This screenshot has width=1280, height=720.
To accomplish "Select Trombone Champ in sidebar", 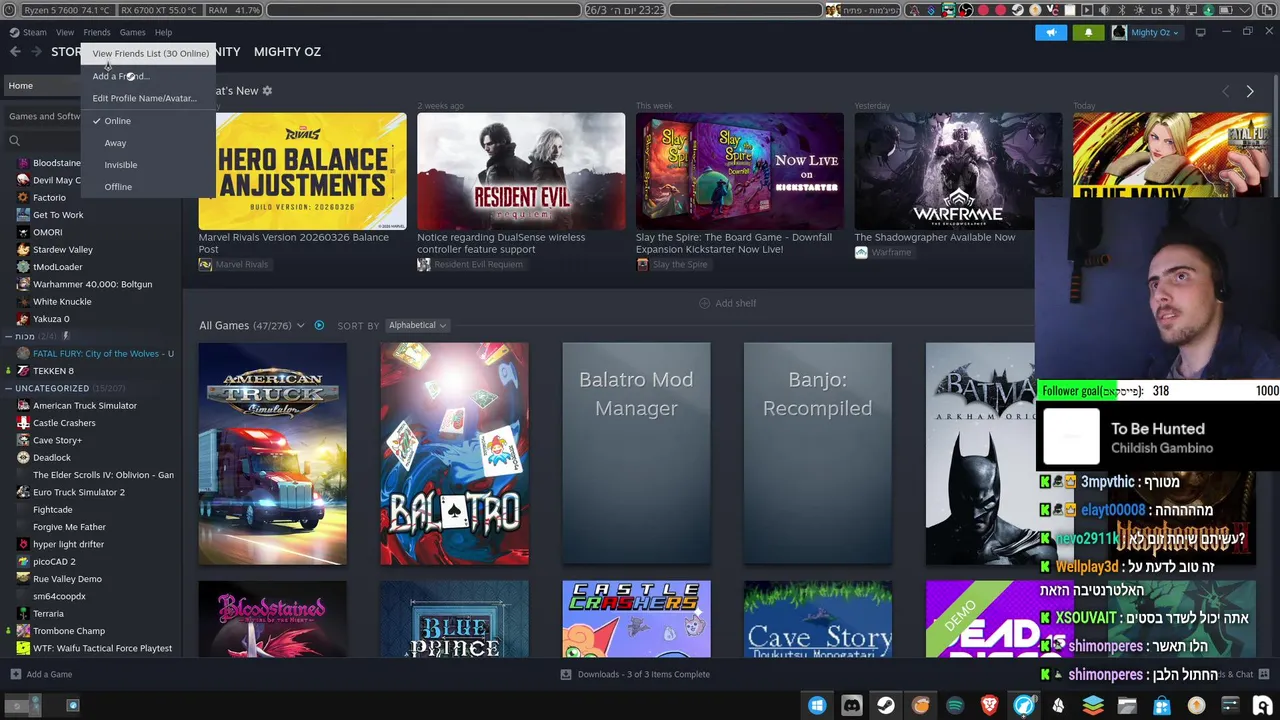I will tap(68, 631).
